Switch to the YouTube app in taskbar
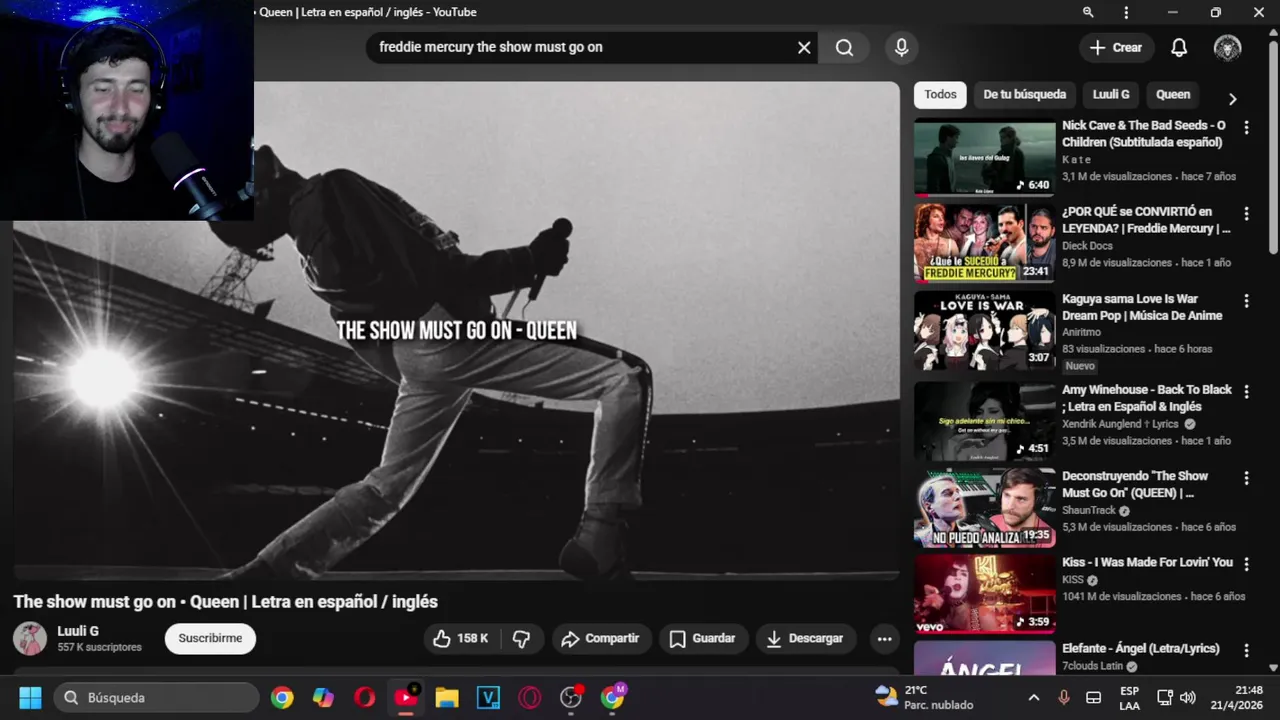1280x720 pixels. [406, 697]
